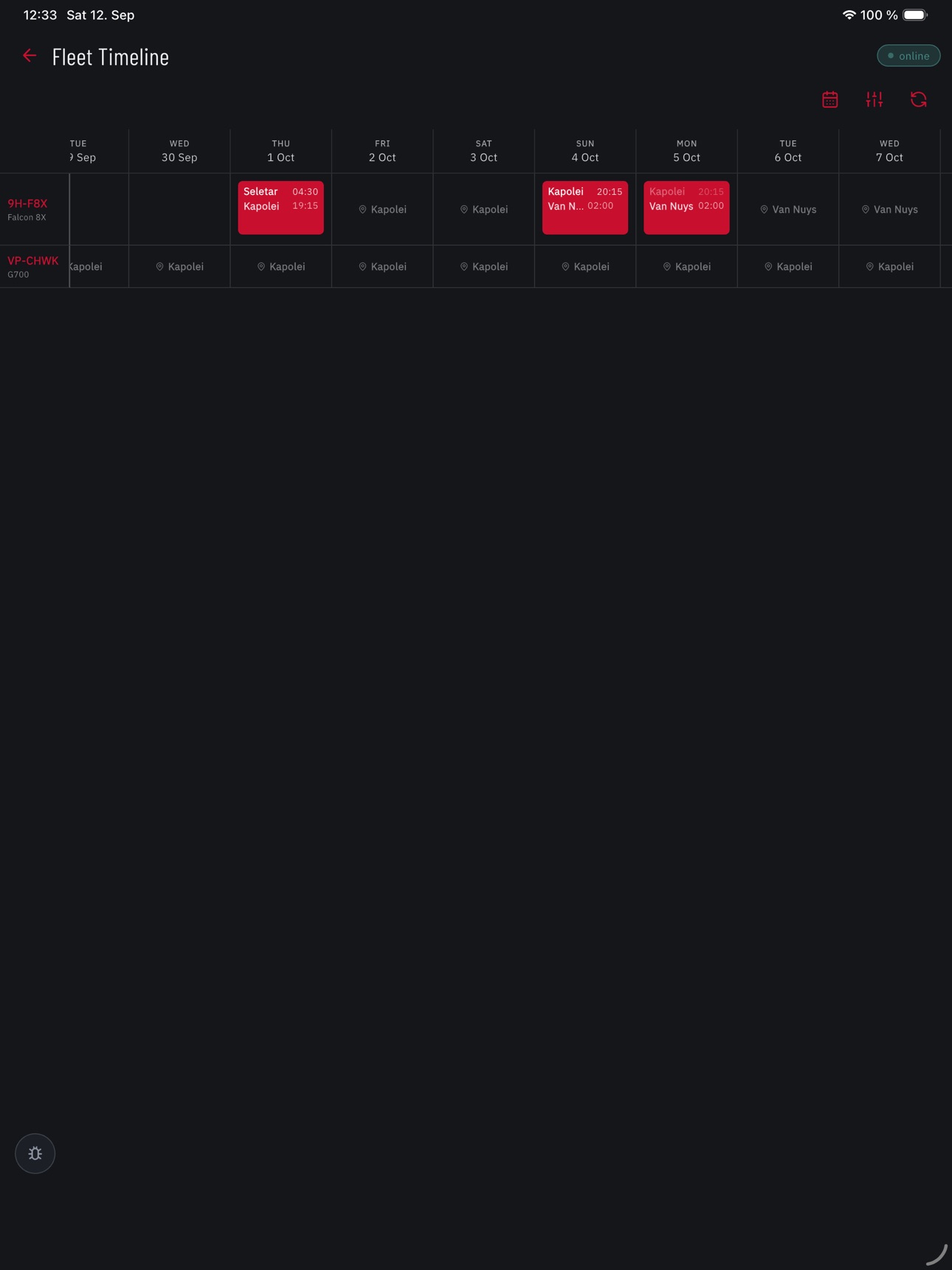Image resolution: width=952 pixels, height=1270 pixels.
Task: Click 9H-F8X Van Nuys location on 6 Oct
Action: 788,210
